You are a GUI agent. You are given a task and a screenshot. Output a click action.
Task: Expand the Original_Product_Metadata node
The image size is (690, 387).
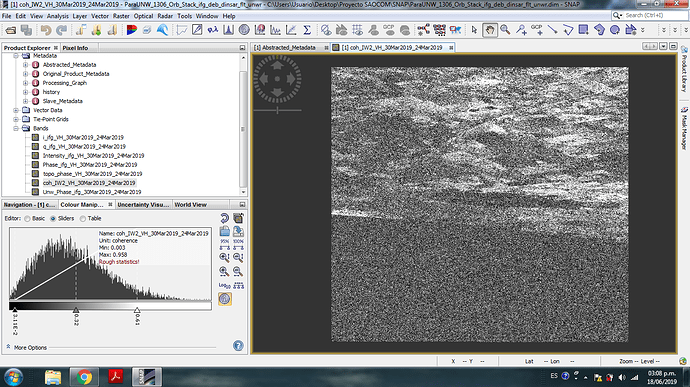click(x=26, y=74)
